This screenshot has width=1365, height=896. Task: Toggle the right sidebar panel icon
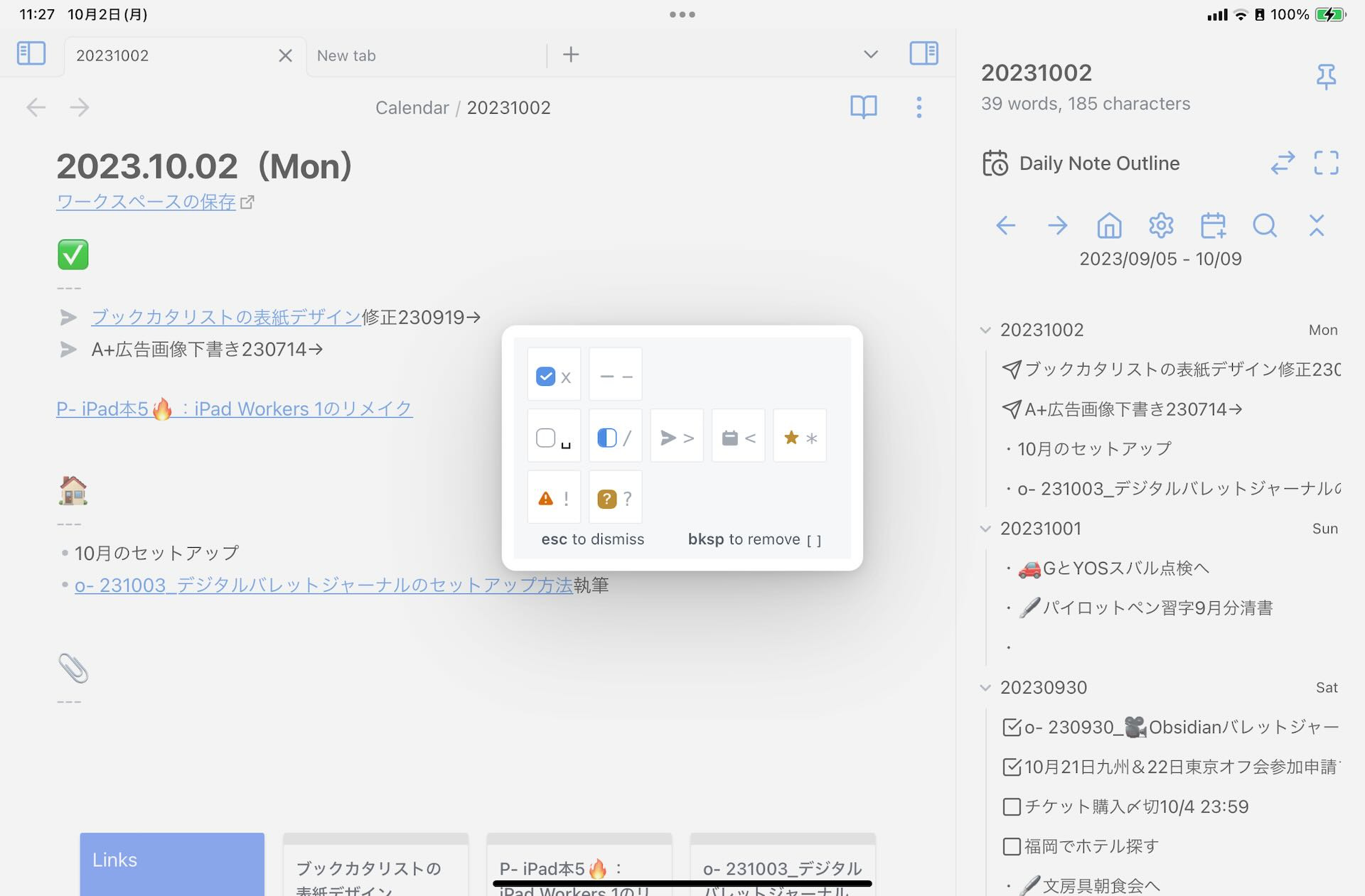click(x=924, y=53)
